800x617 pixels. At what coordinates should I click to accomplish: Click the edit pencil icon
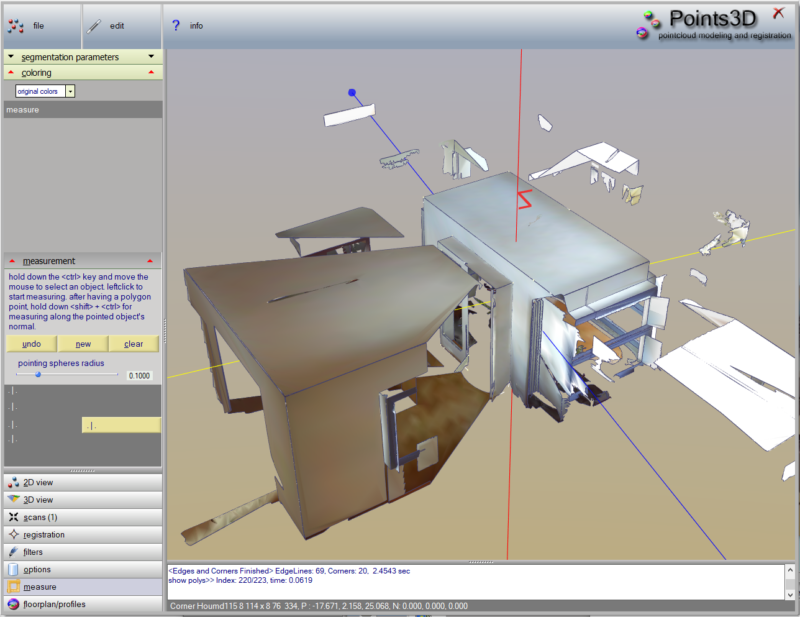coord(95,26)
